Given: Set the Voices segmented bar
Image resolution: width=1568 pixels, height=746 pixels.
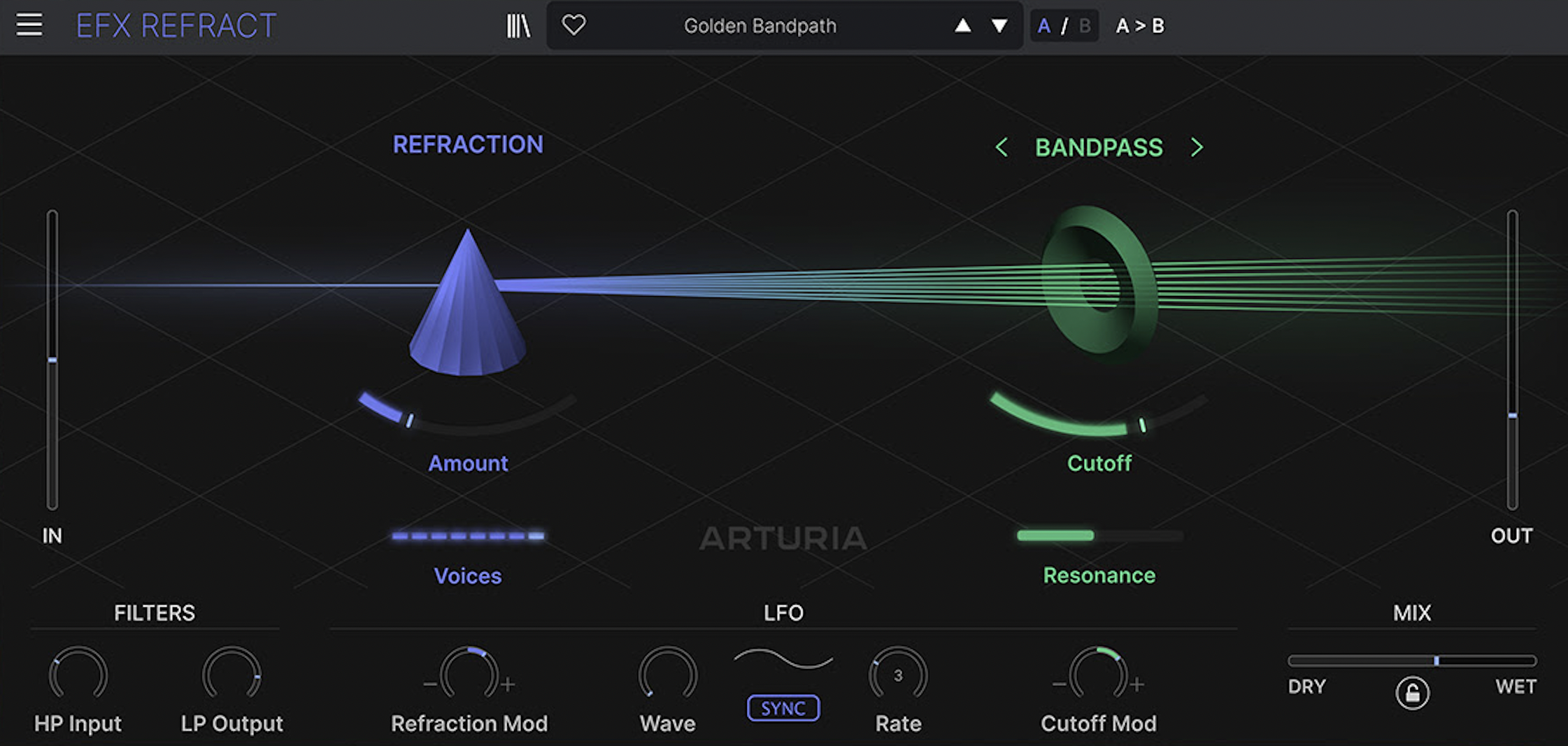Looking at the screenshot, I should click(468, 536).
